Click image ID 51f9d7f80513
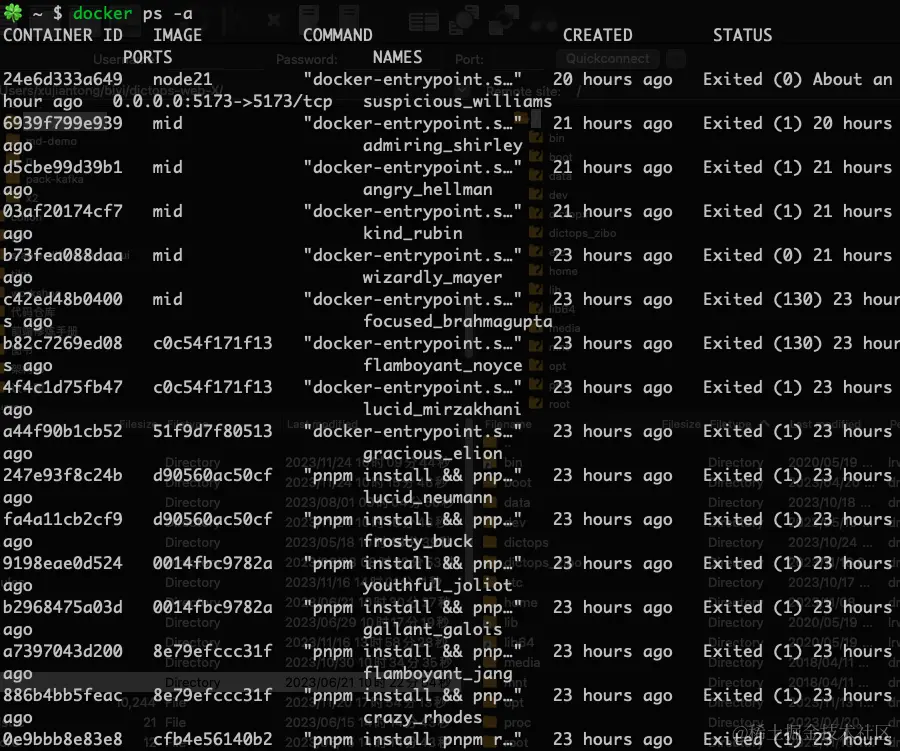 [x=212, y=431]
